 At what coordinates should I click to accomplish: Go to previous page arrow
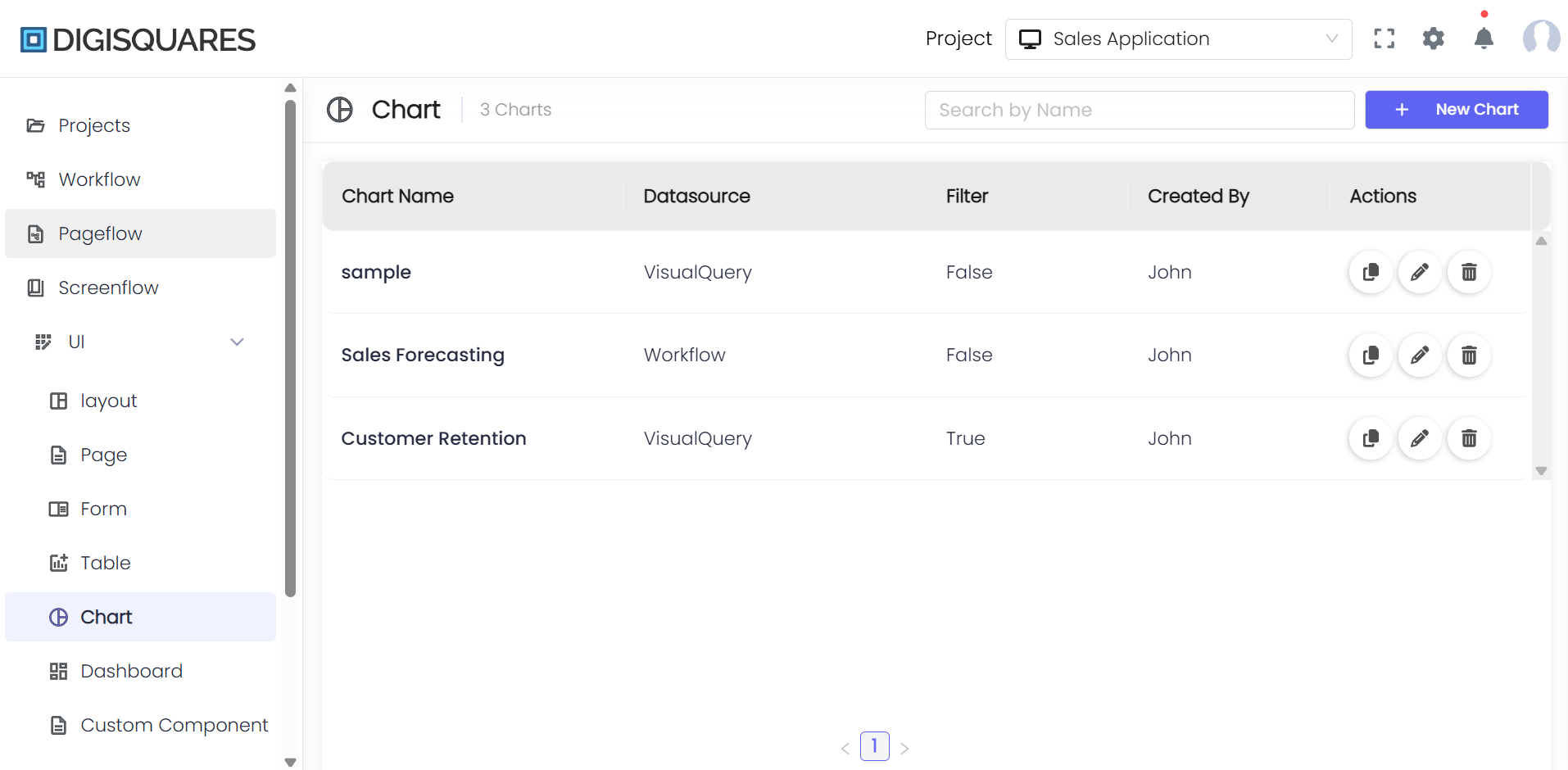point(845,748)
